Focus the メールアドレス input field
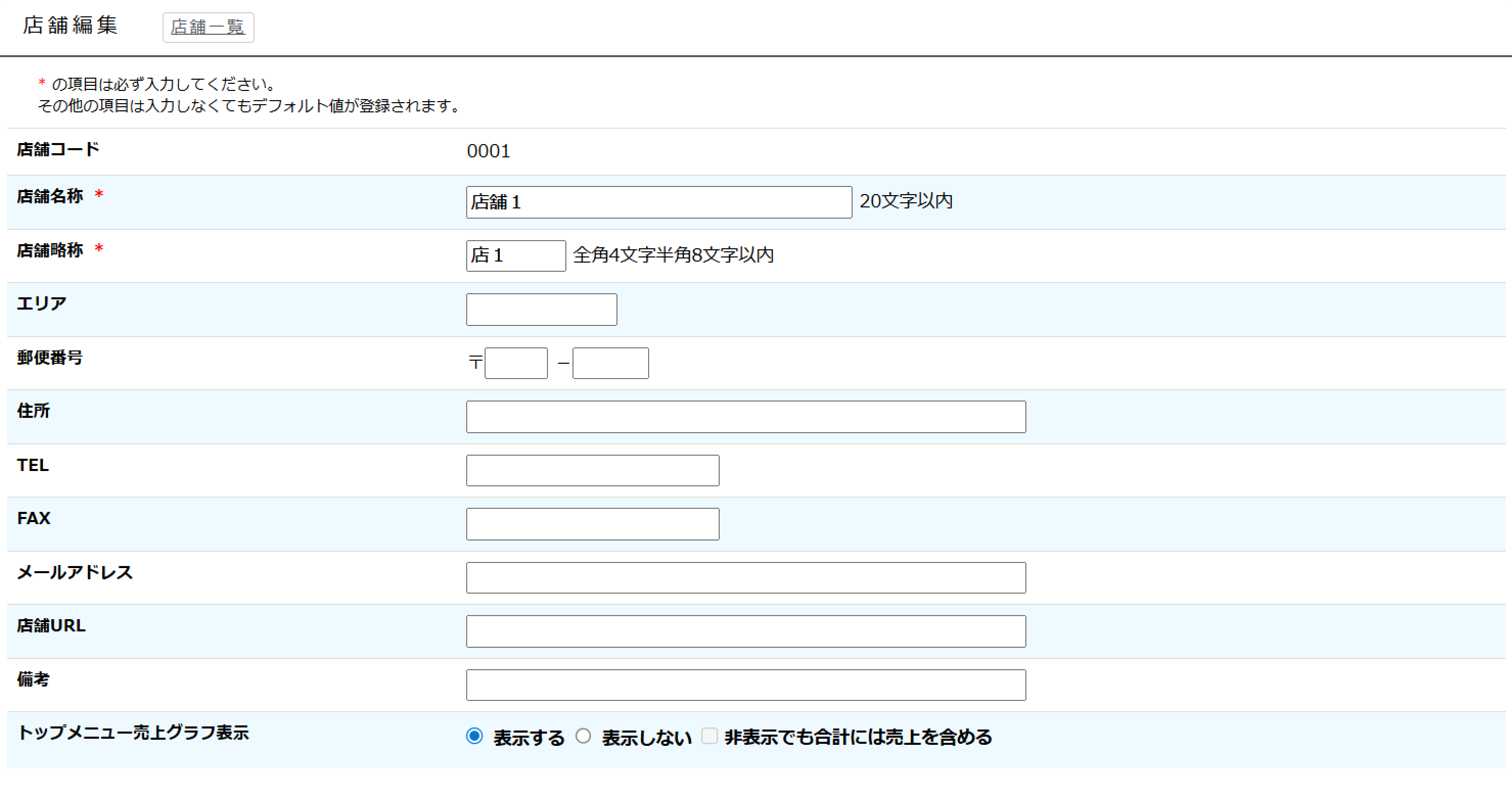Image resolution: width=1512 pixels, height=800 pixels. 745,578
